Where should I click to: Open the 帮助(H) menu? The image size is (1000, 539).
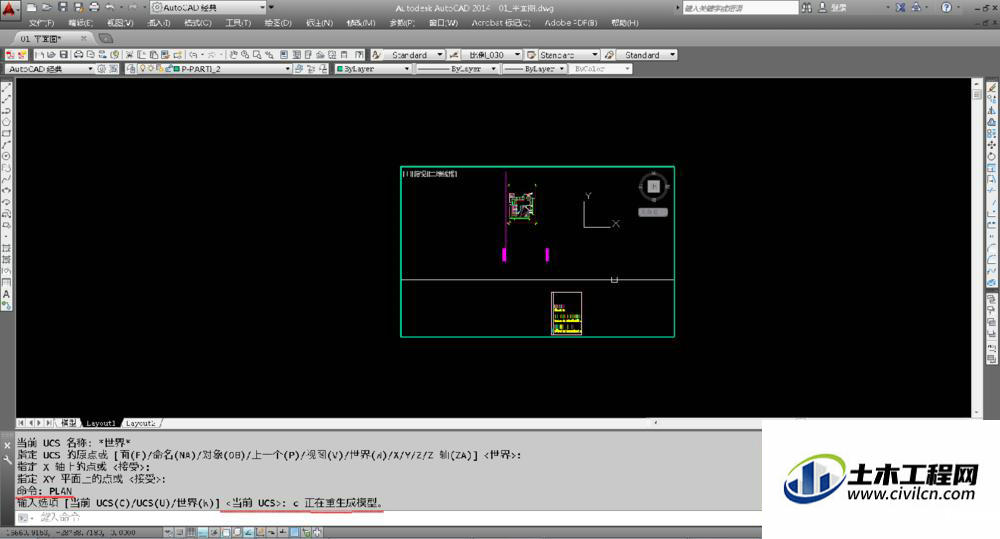tap(624, 22)
